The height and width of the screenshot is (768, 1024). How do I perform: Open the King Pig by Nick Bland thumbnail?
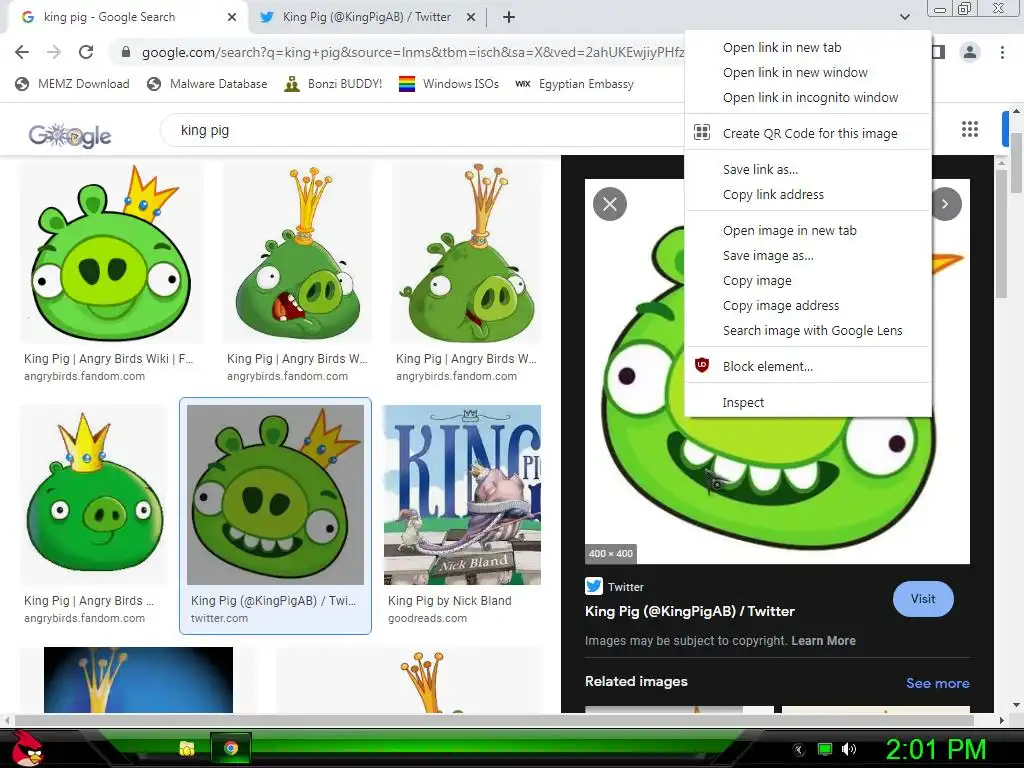coord(462,494)
